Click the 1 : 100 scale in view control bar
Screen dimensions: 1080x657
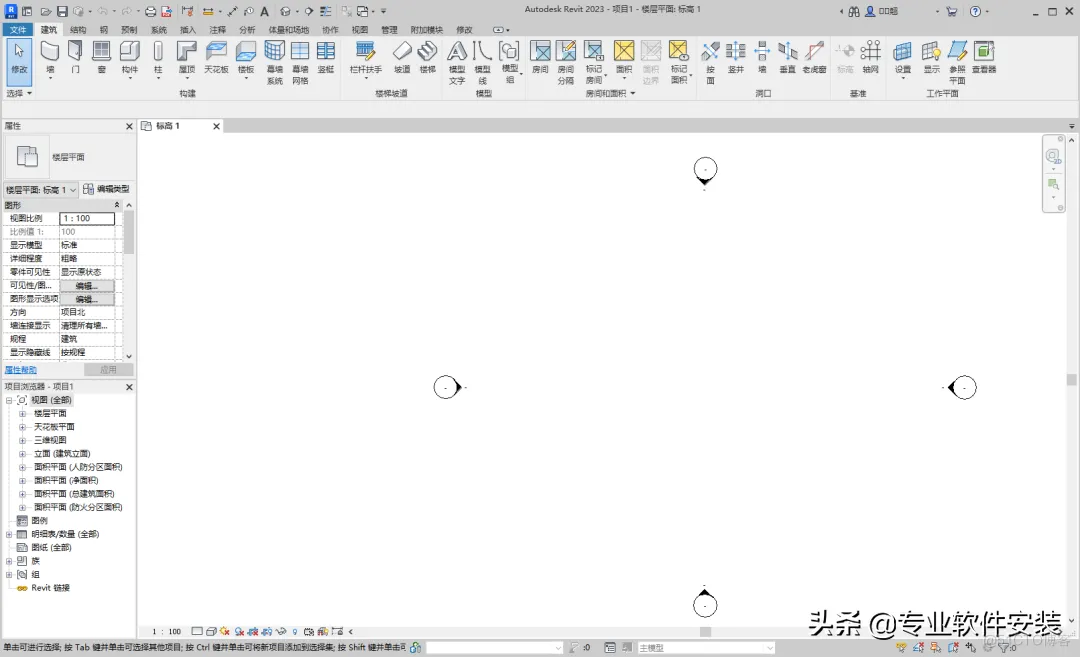pos(166,632)
